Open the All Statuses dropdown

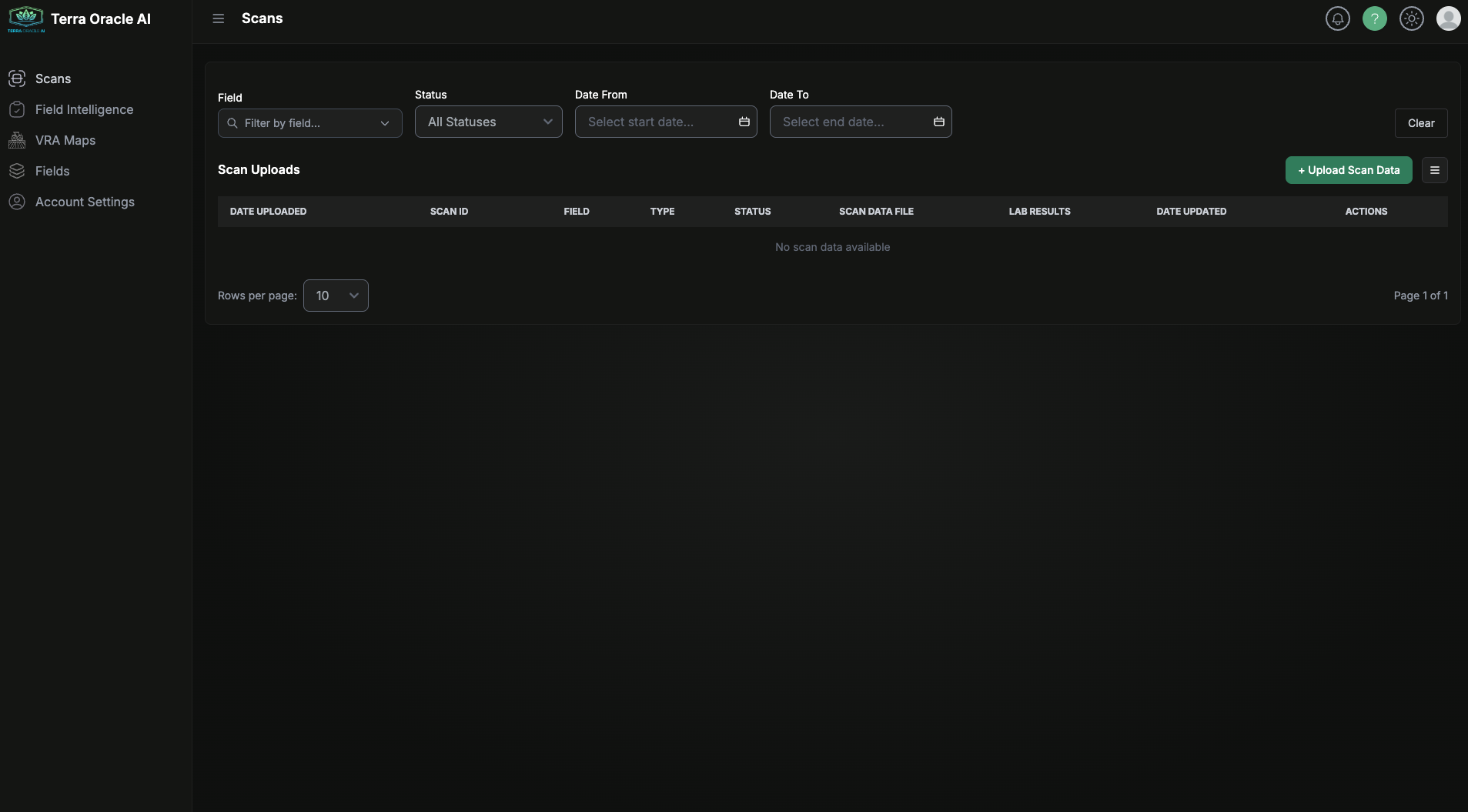(488, 122)
